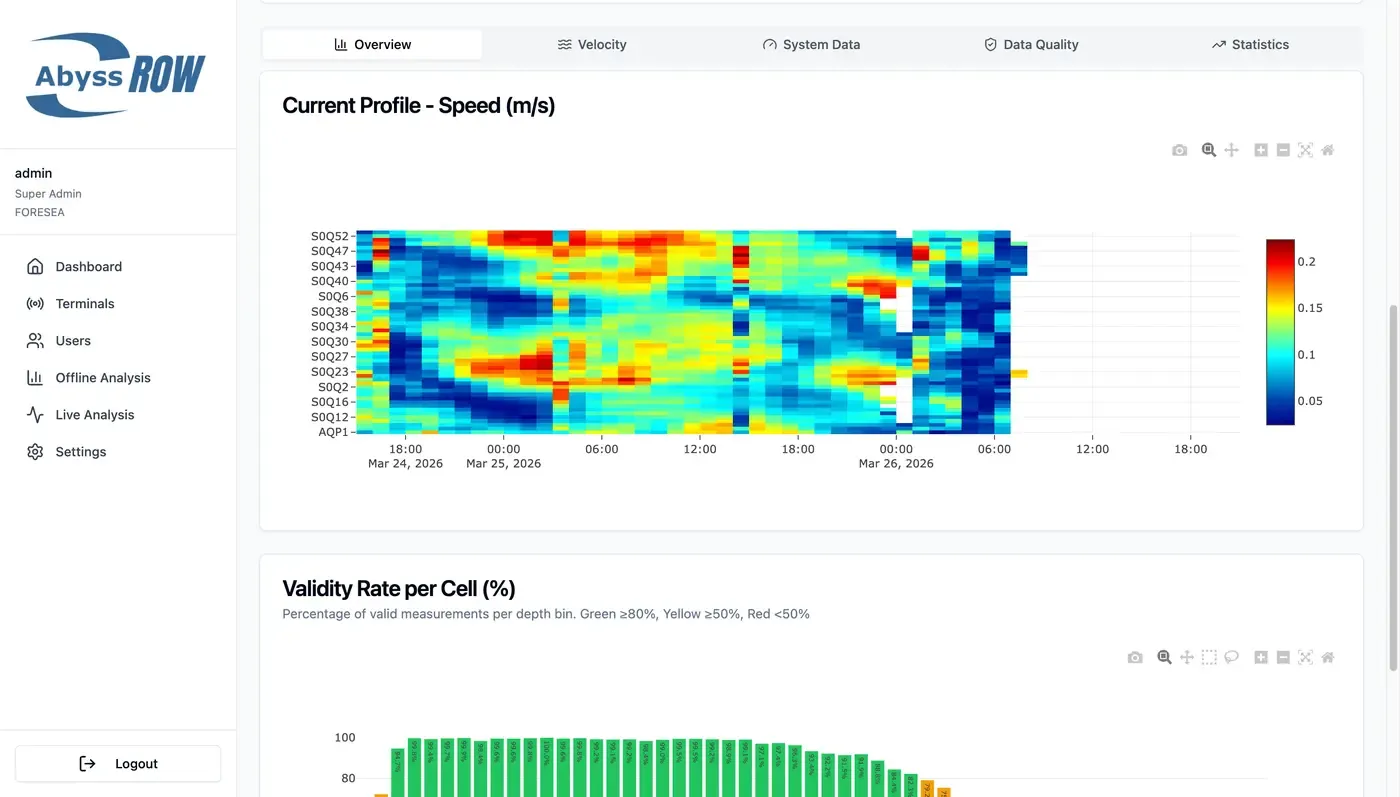The height and width of the screenshot is (797, 1400).
Task: Click the S0Q52 depth cell label
Action: coord(329,237)
